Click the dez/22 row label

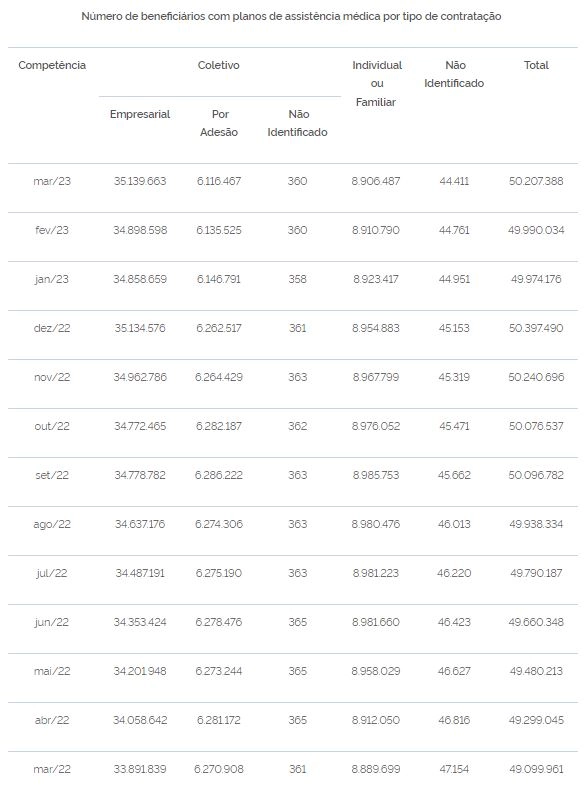pyautogui.click(x=52, y=328)
